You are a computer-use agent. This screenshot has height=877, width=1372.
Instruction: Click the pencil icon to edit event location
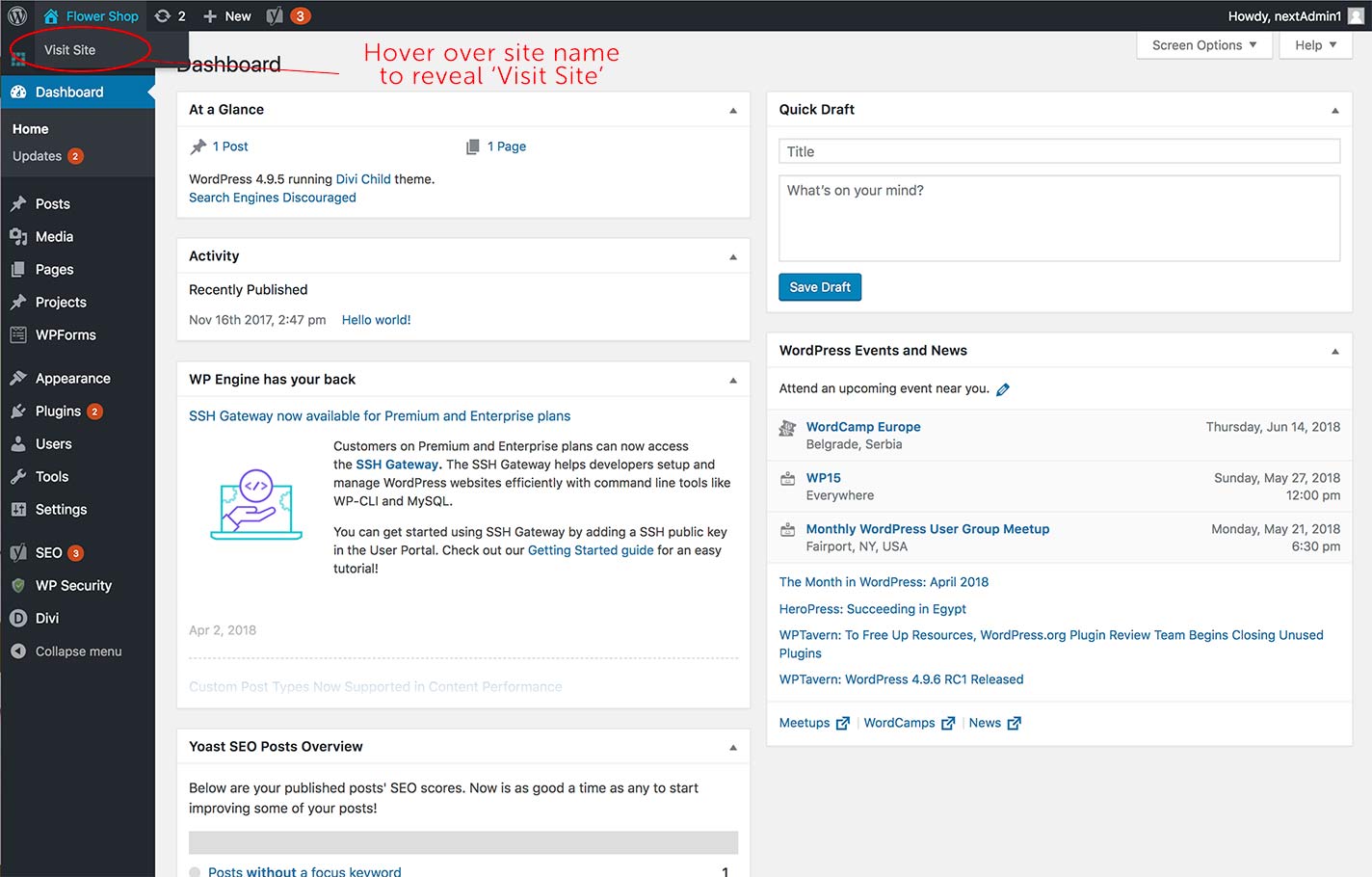tap(1003, 389)
